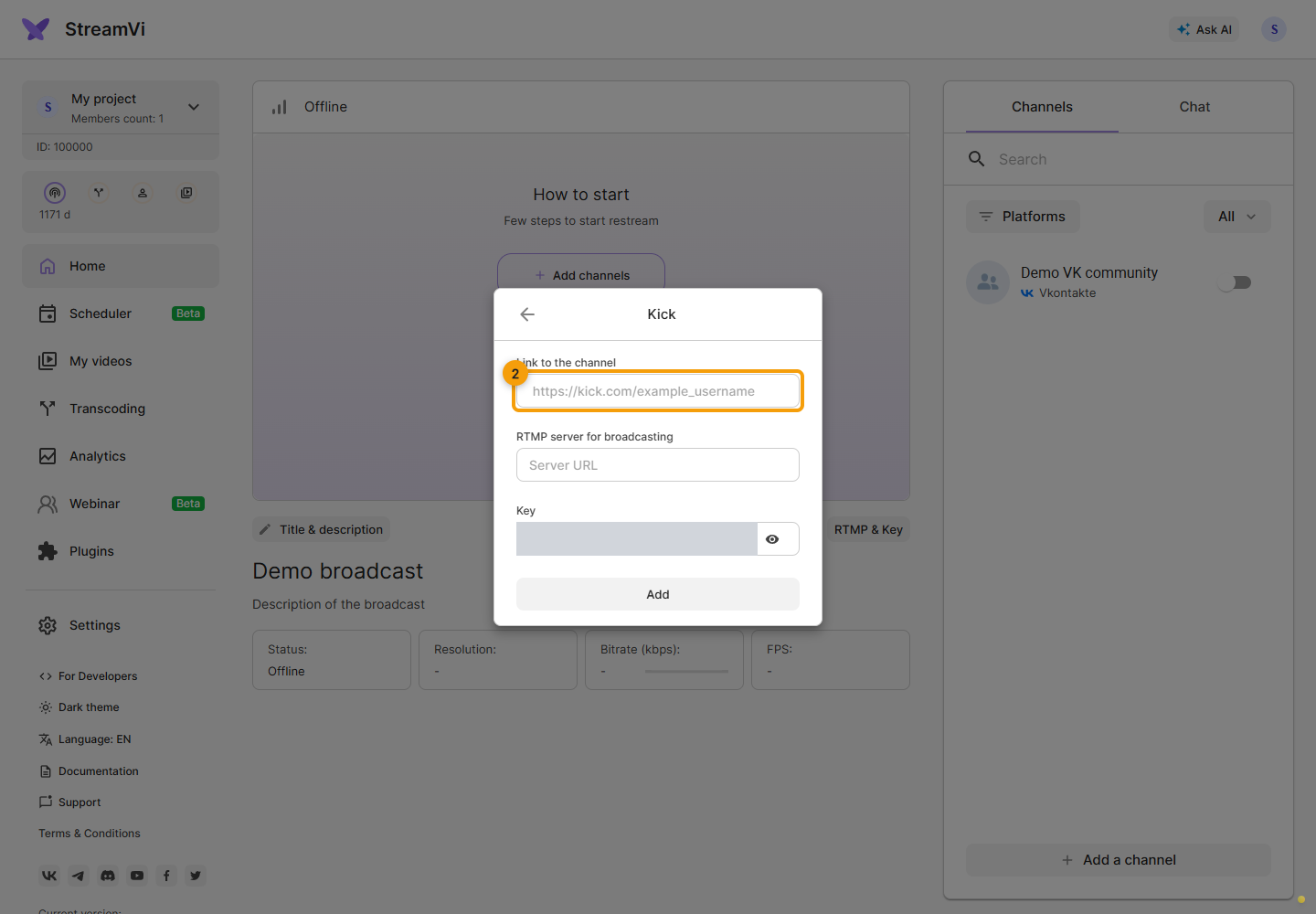Go to the Home page
1316x914 pixels.
coord(121,266)
